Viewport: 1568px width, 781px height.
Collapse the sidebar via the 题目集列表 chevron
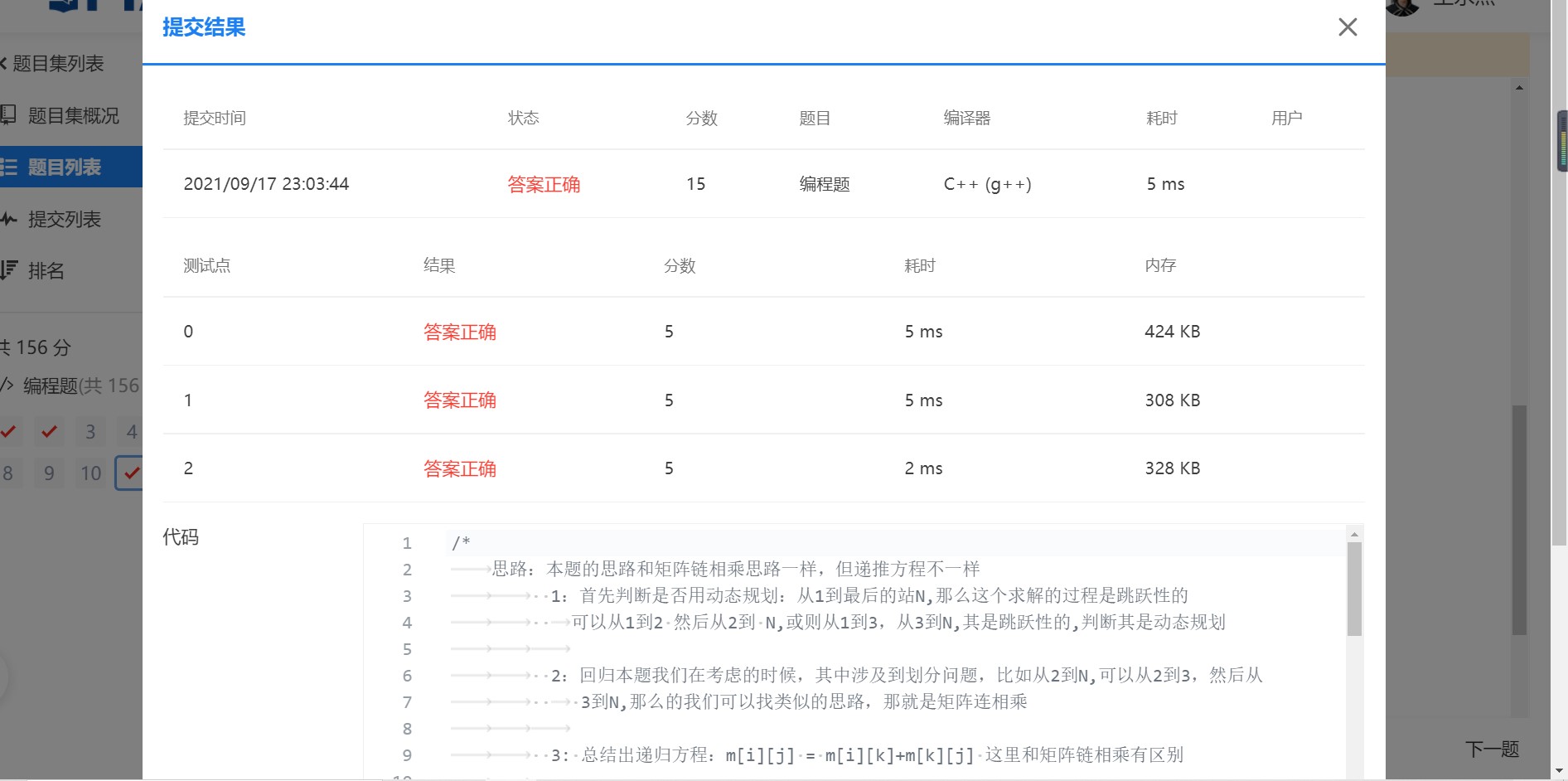coord(3,63)
